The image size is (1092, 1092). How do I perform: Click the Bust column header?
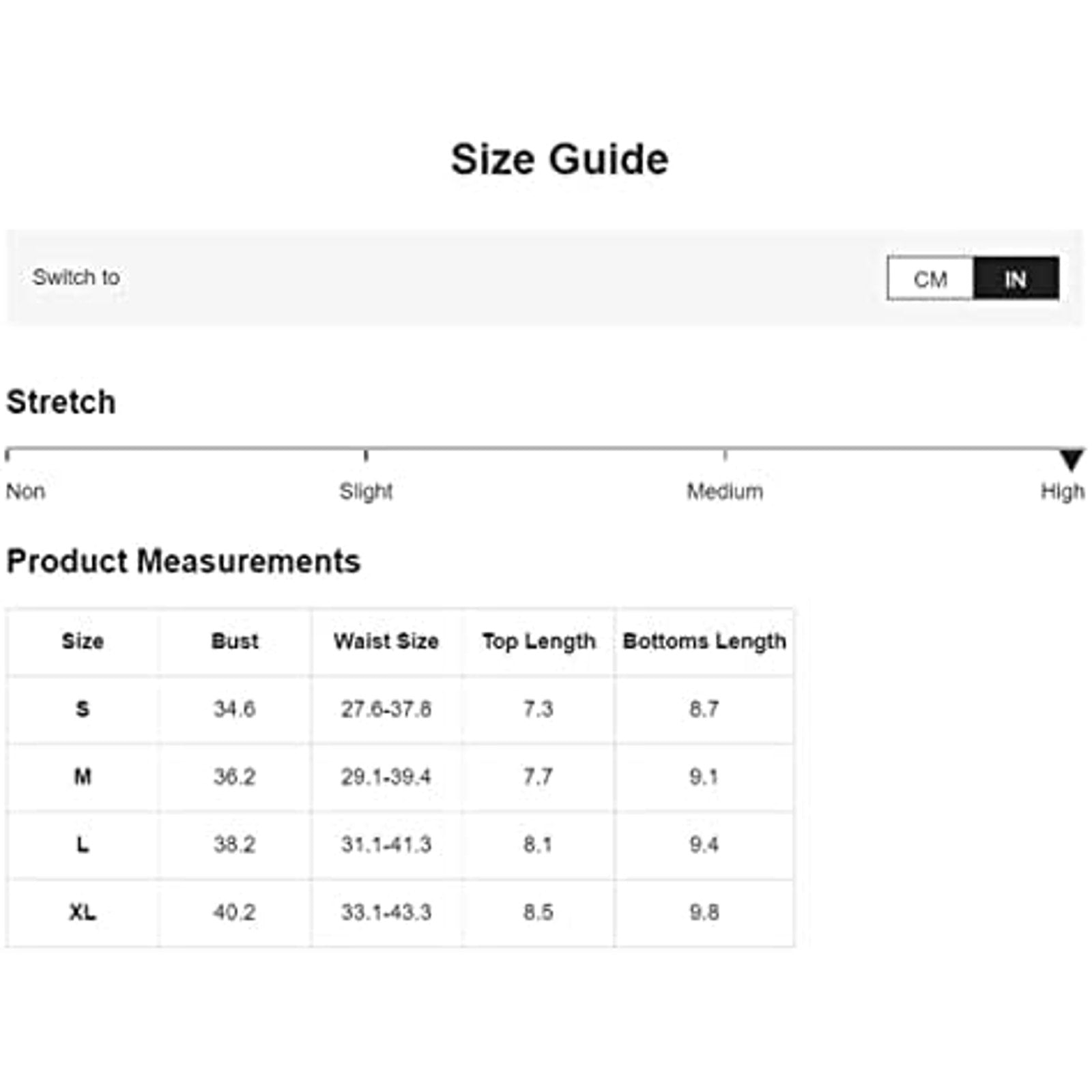tap(235, 642)
